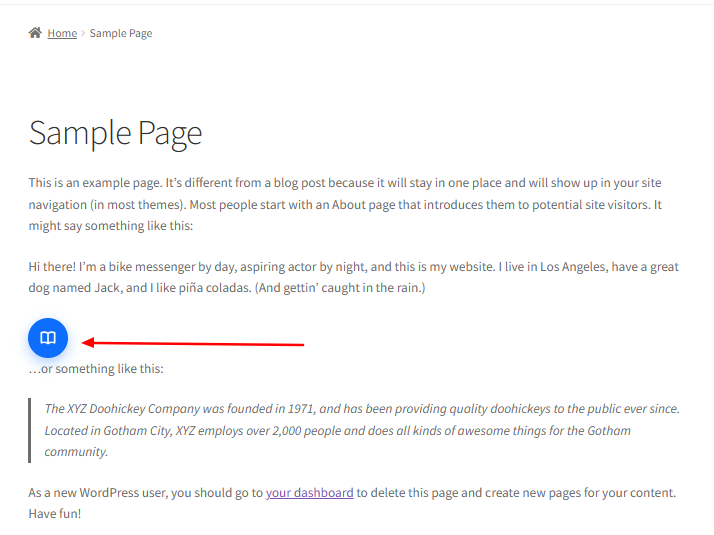Click the Sample Page heading
This screenshot has height=535, width=714.
pos(115,133)
